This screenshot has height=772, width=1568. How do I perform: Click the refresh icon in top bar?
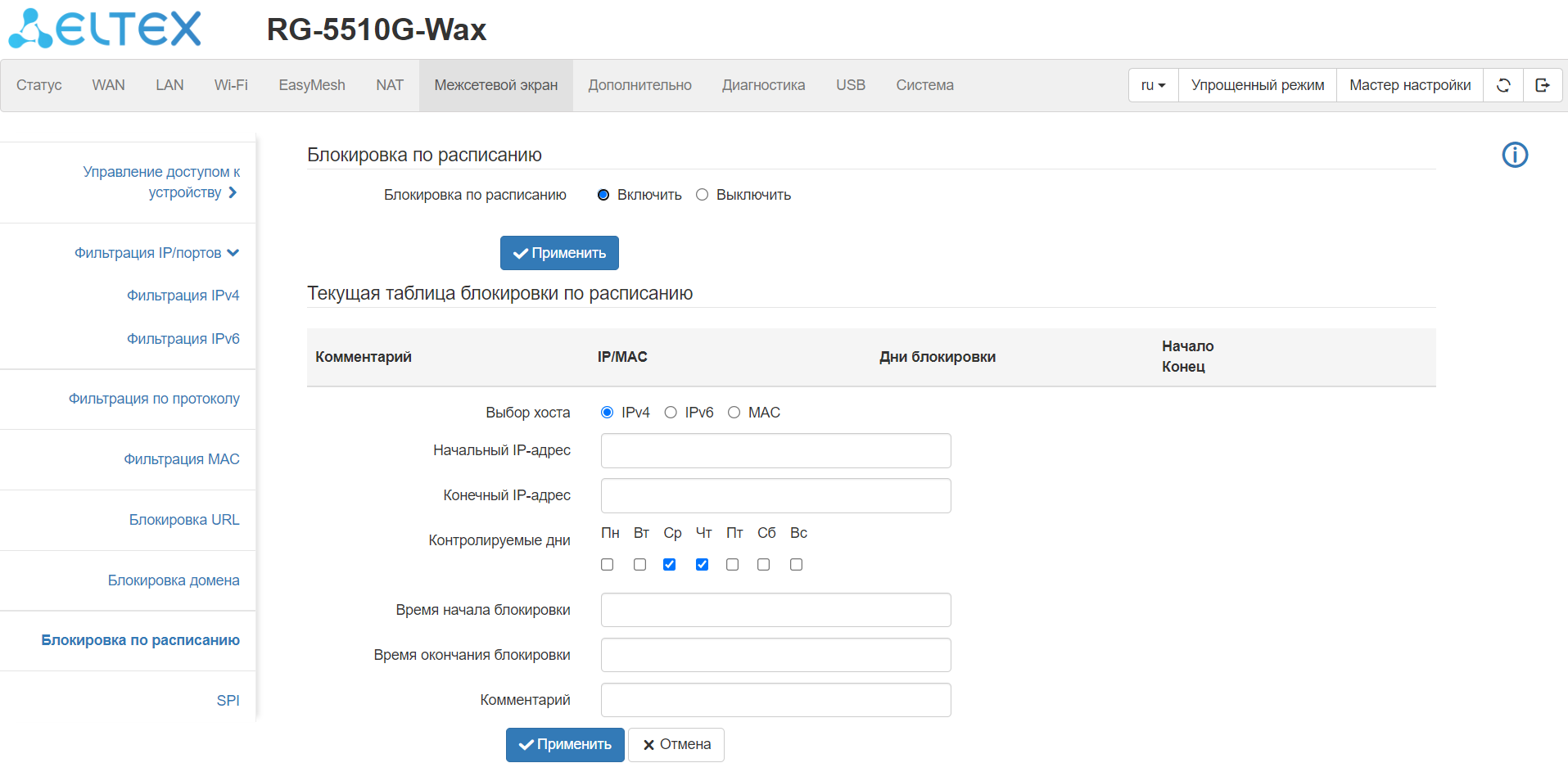(1503, 85)
